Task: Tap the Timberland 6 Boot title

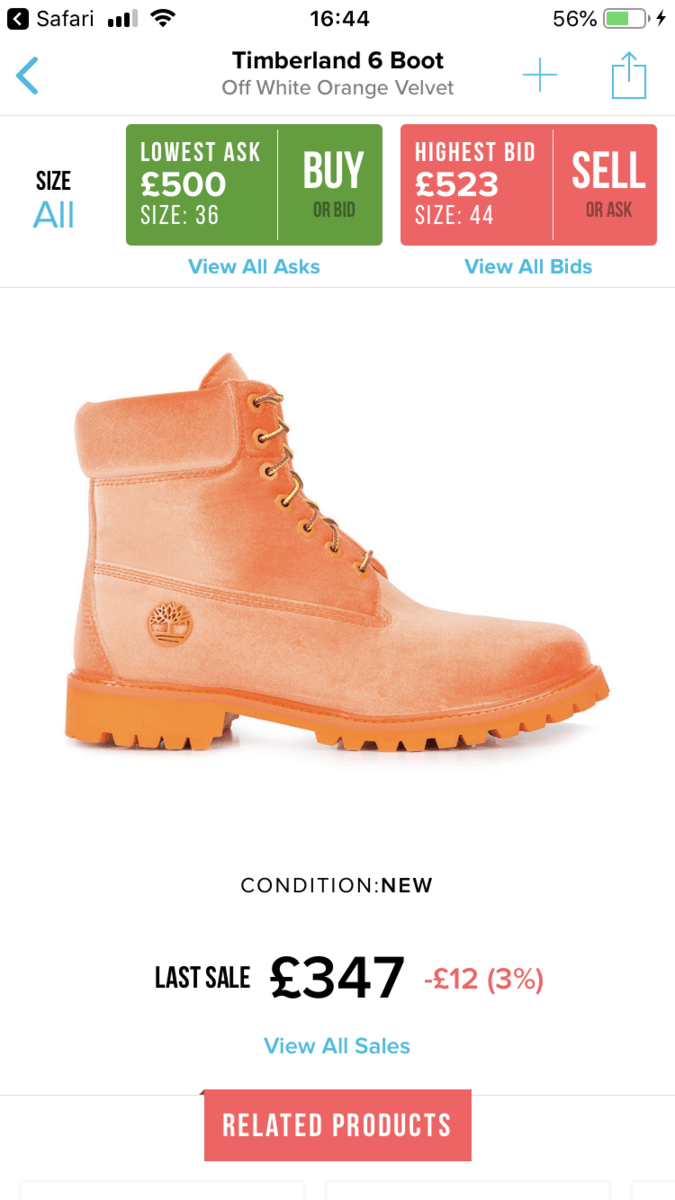Action: pyautogui.click(x=338, y=60)
